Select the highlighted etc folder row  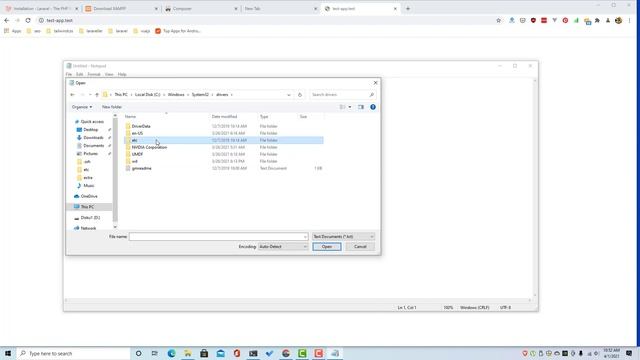pos(224,140)
